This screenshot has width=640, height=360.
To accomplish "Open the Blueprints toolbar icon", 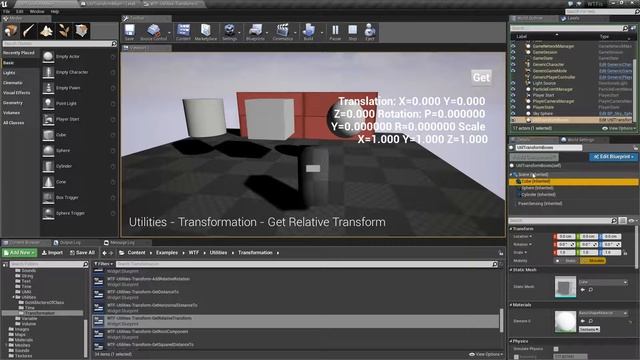I will click(x=255, y=32).
